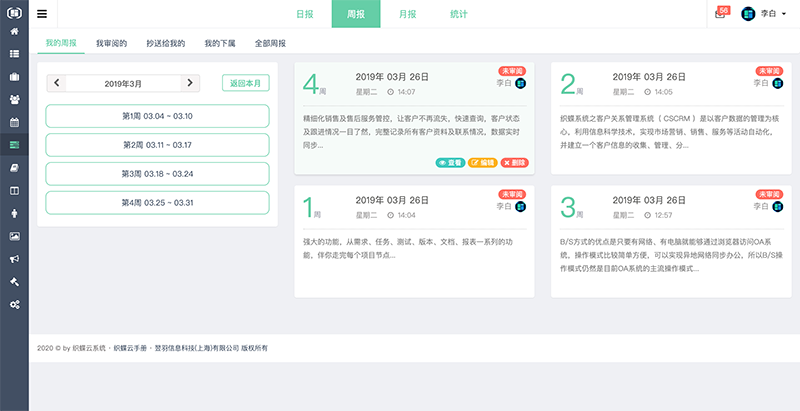Click 李白 avatar on week 3 card
The image size is (800, 411).
[778, 207]
